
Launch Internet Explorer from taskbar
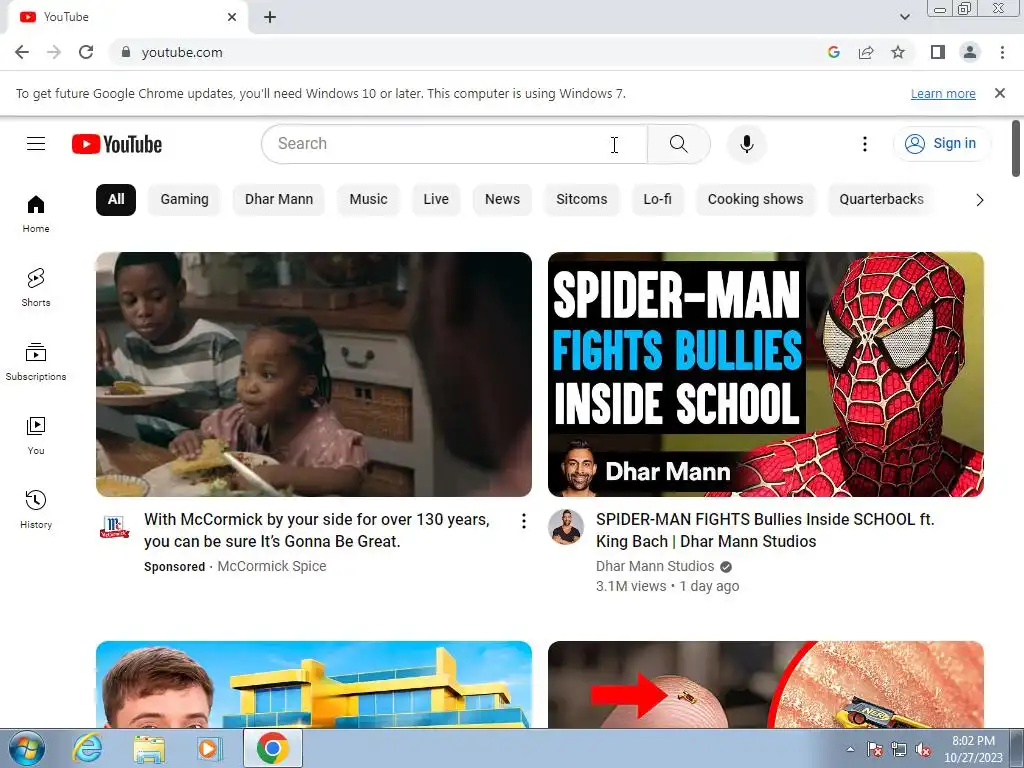[88, 749]
